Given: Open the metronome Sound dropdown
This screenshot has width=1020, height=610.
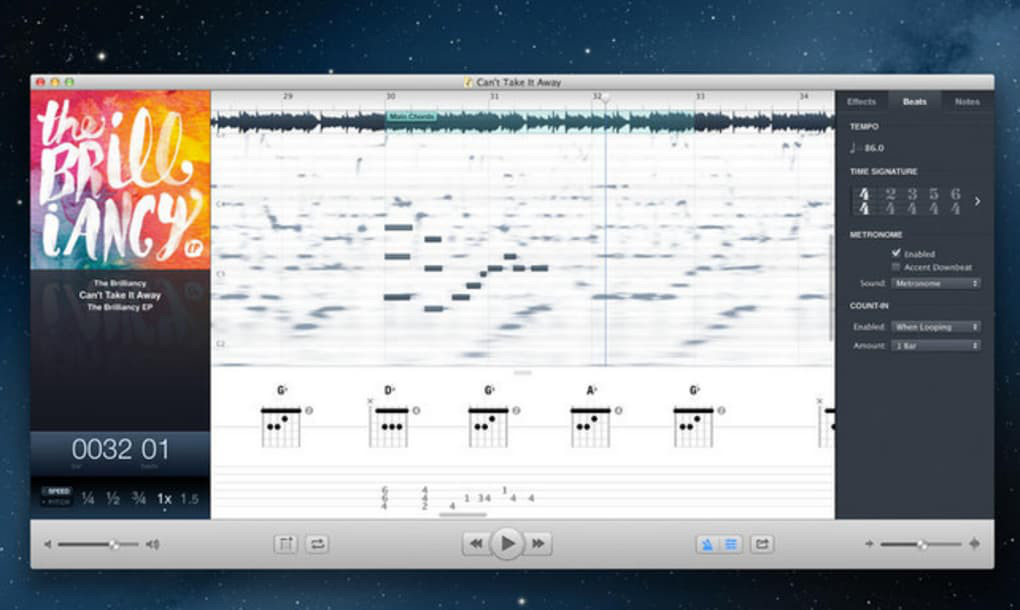Looking at the screenshot, I should click(x=936, y=283).
